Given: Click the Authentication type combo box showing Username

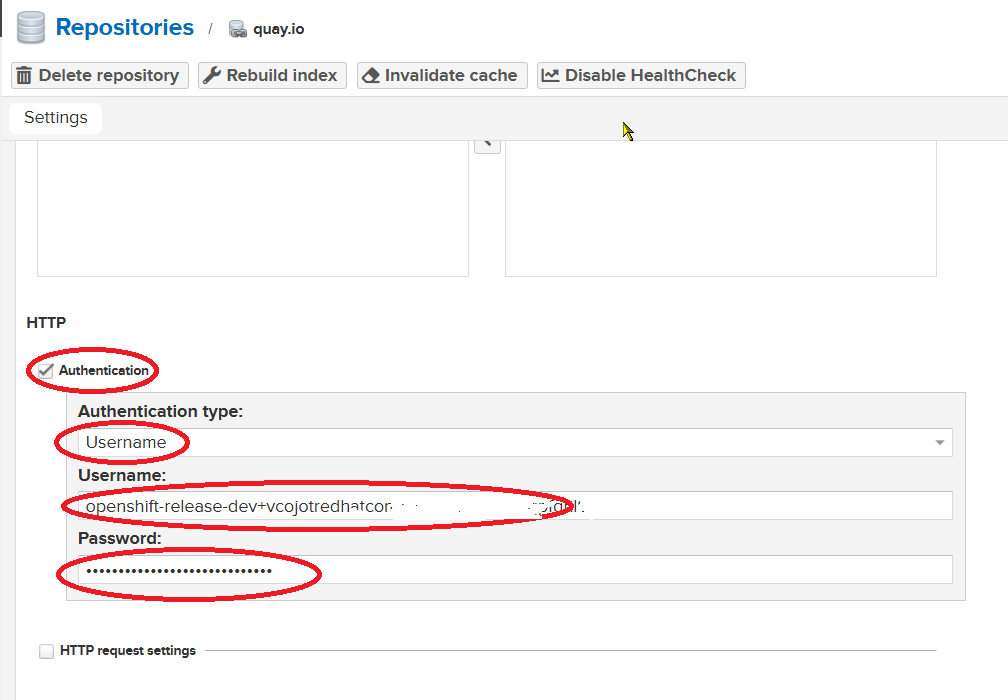Looking at the screenshot, I should coord(500,442).
